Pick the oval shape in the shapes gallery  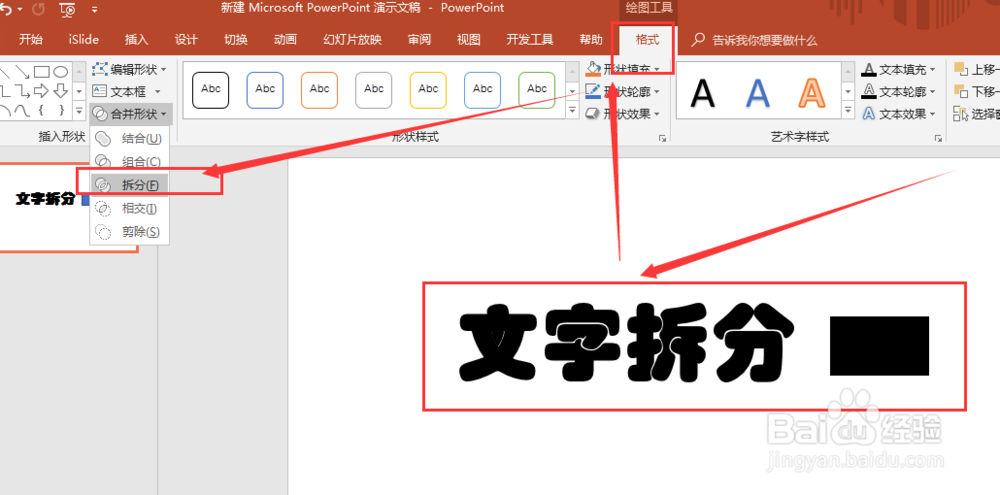coord(61,71)
